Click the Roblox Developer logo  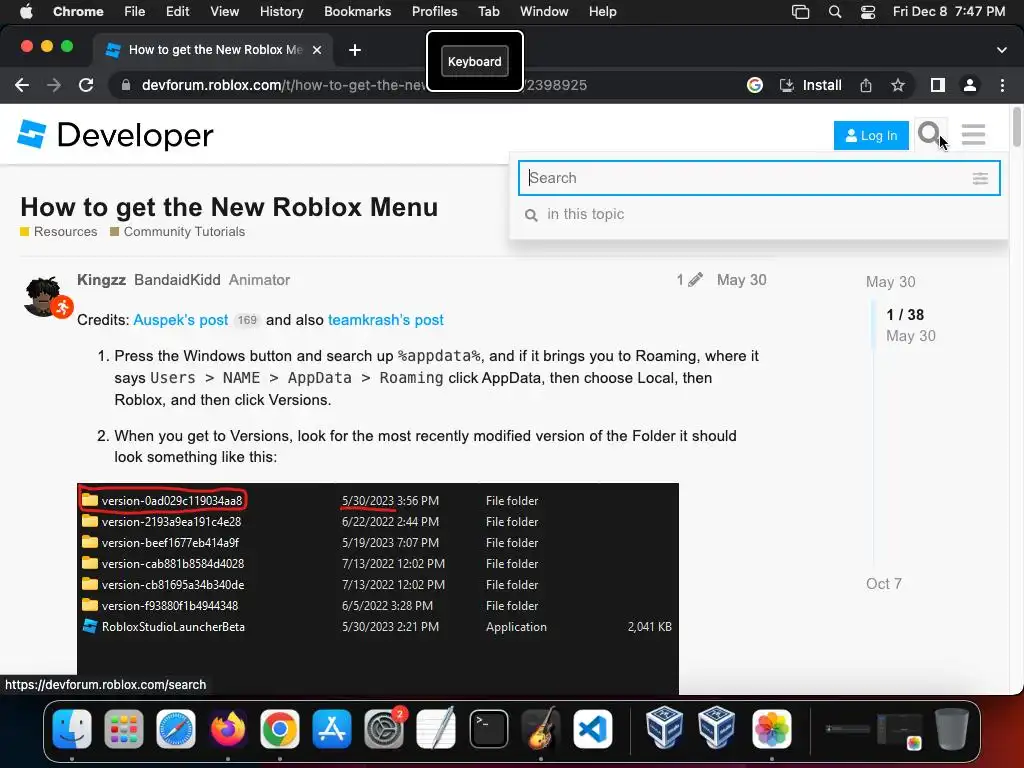(x=115, y=135)
